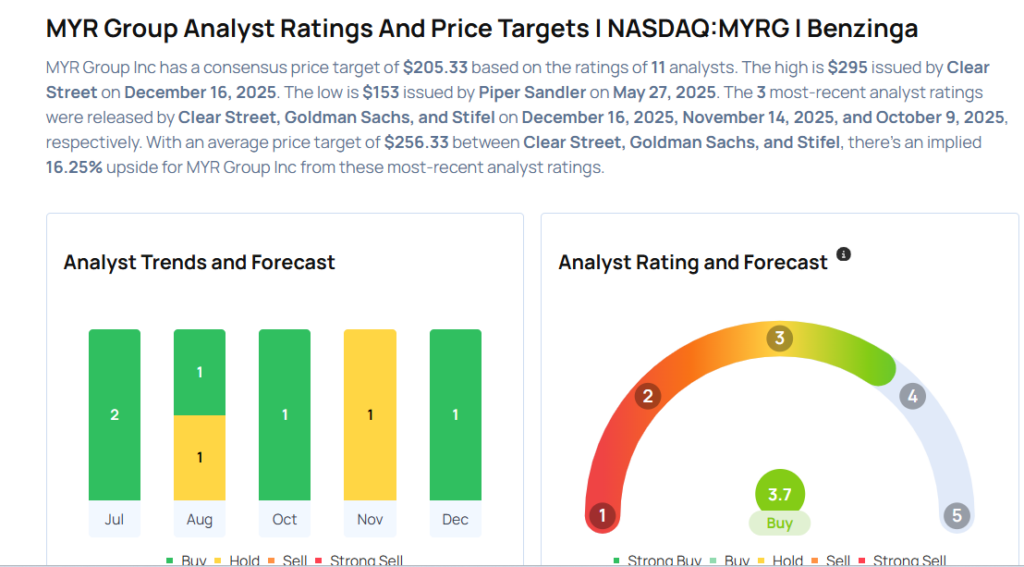Click the yellow Nov hold bar
Viewport: 1024px width, 567px height.
(x=370, y=415)
